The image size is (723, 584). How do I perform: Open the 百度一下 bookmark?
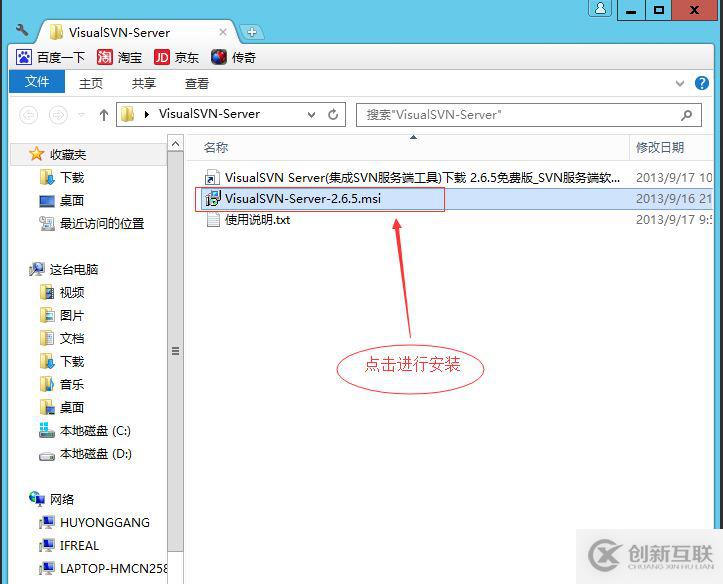point(50,58)
